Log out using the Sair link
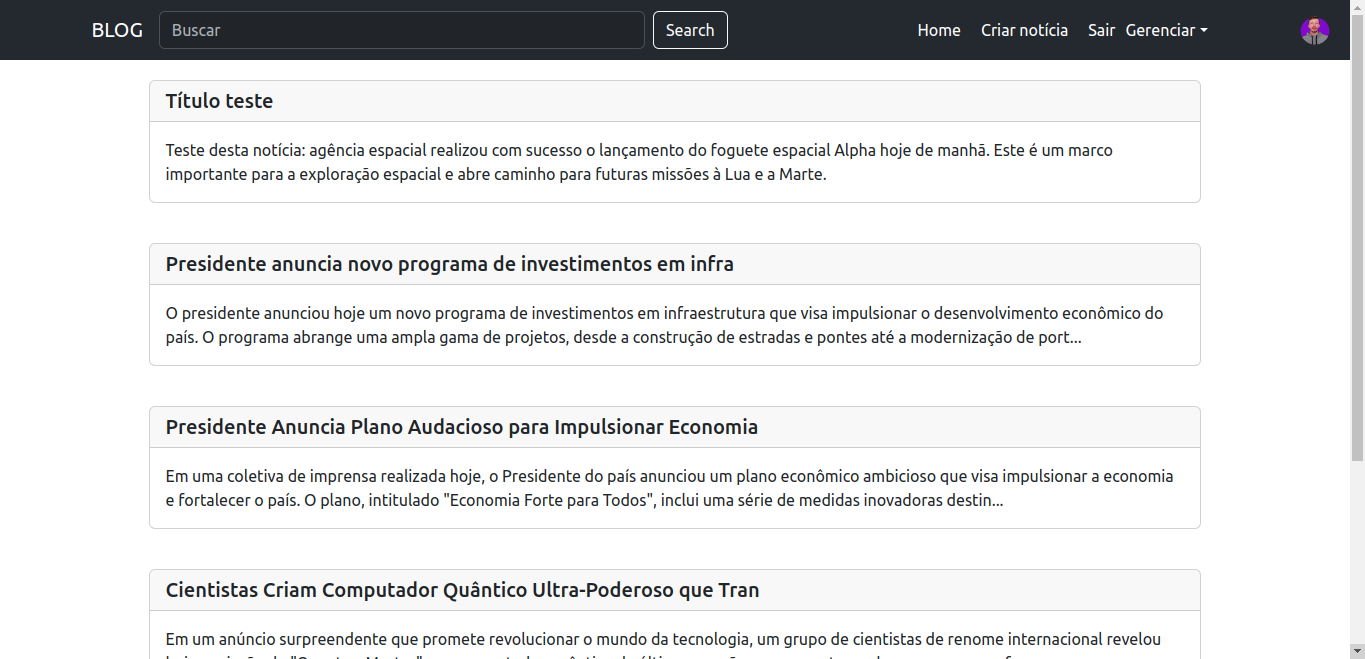1365x659 pixels. tap(1101, 30)
